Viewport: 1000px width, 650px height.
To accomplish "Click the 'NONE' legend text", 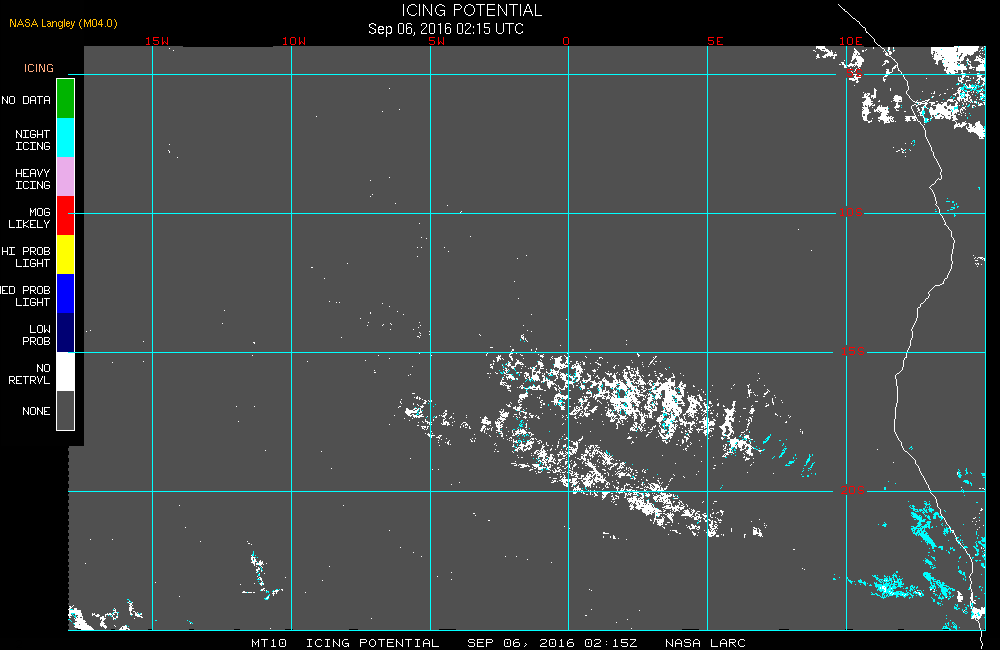I will (x=36, y=411).
